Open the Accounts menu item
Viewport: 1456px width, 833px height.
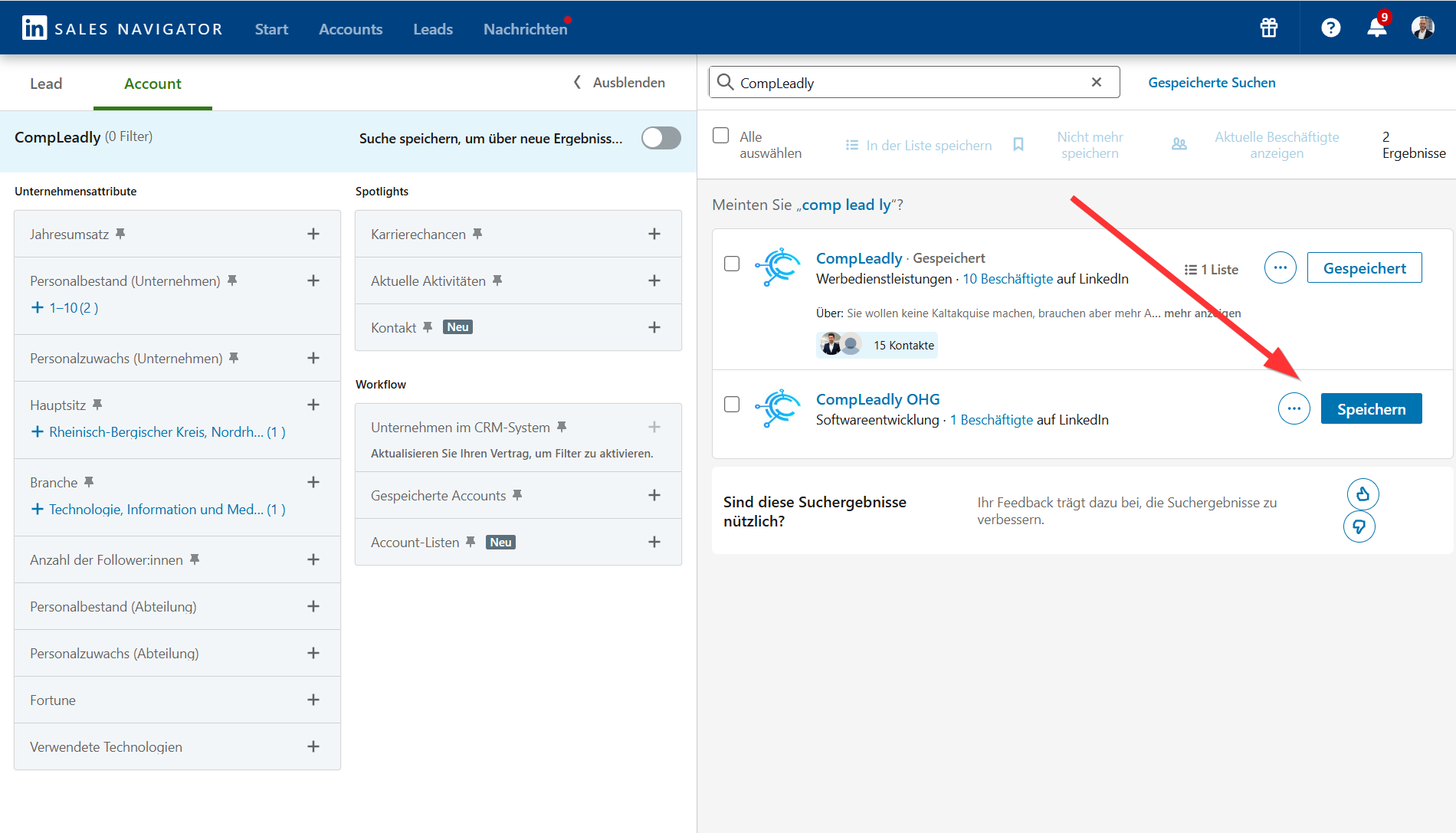pos(350,29)
